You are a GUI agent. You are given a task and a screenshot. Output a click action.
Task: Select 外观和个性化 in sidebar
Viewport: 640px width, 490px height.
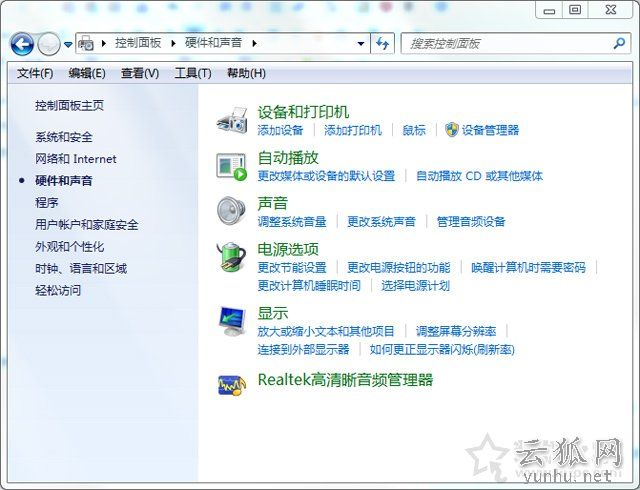pos(69,247)
